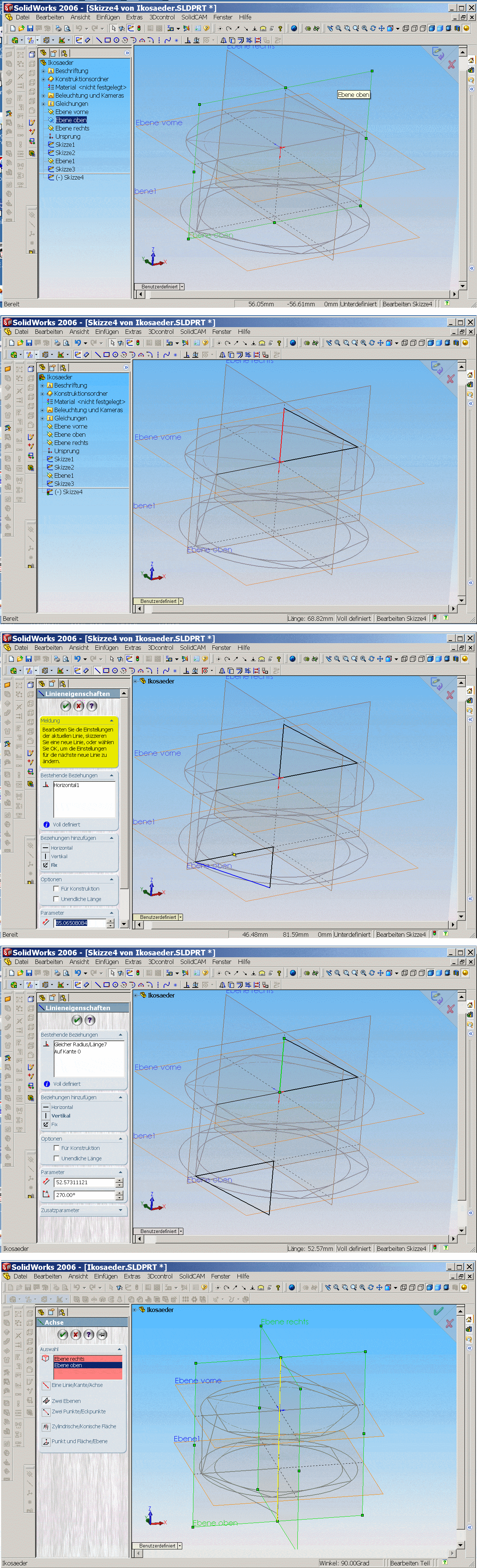Viewport: 477px width, 1568px height.
Task: Check Unendliche Länge in panel containing Meldung
Action: tap(56, 898)
